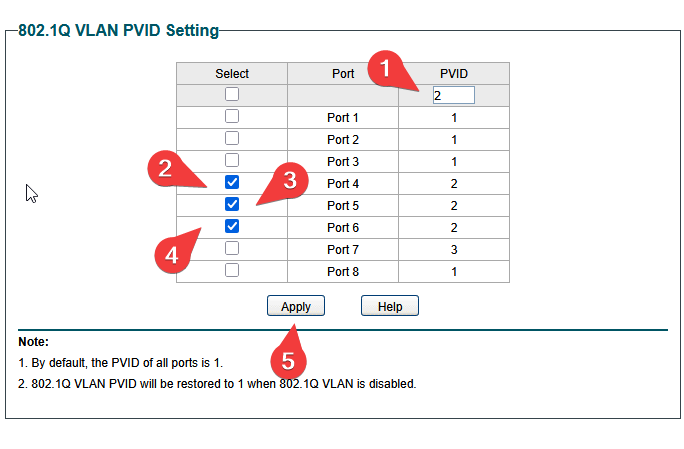Open the Help button

point(390,306)
